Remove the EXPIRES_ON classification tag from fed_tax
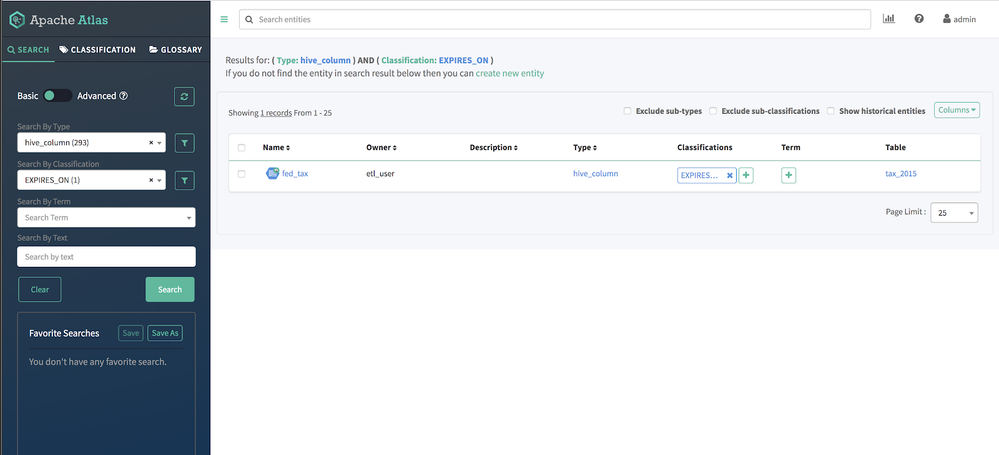Viewport: 999px width, 455px height. tap(729, 175)
